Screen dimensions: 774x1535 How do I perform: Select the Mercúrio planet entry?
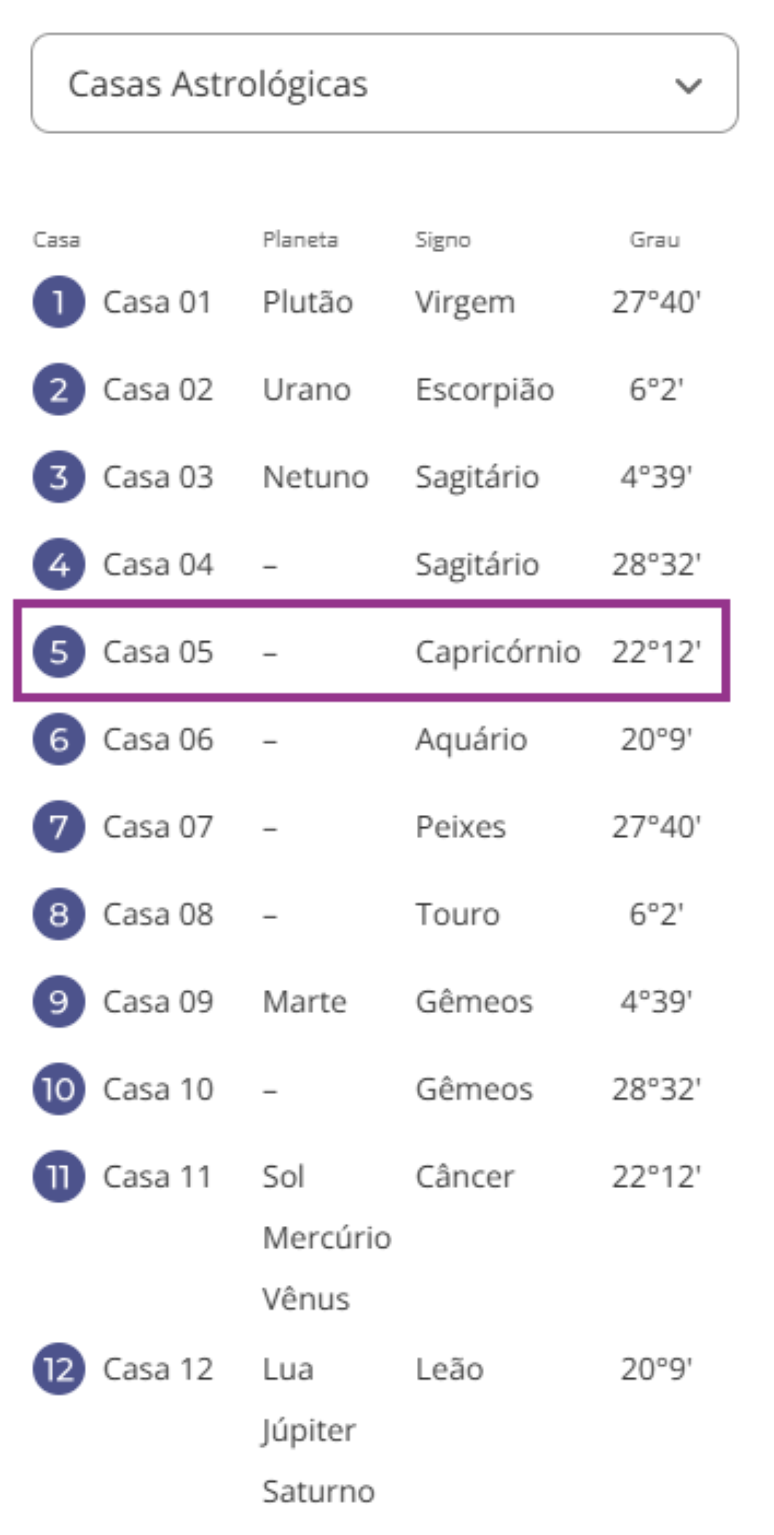[326, 1237]
